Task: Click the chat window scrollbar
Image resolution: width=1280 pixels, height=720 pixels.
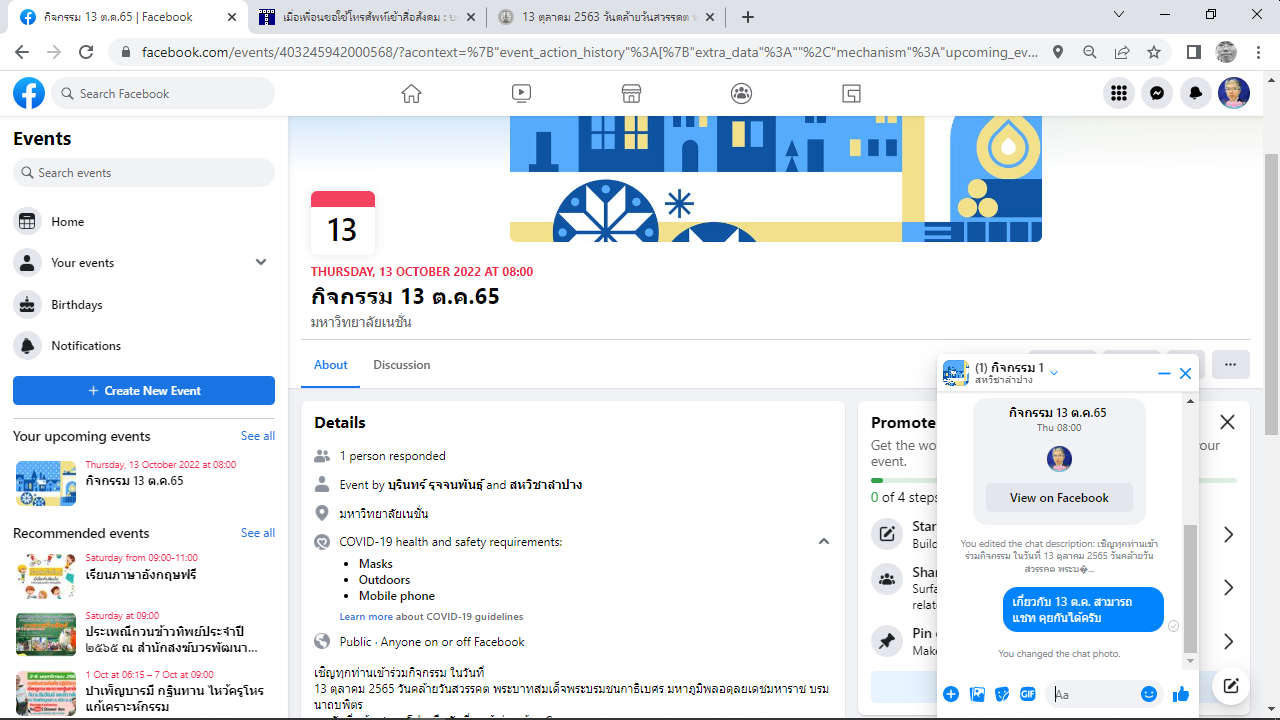Action: tap(1190, 590)
